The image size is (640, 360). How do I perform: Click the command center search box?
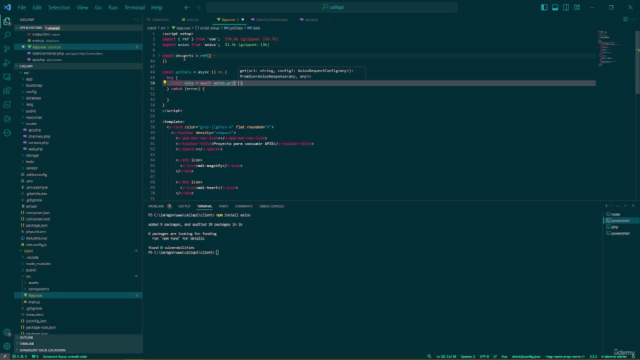pyautogui.click(x=332, y=7)
